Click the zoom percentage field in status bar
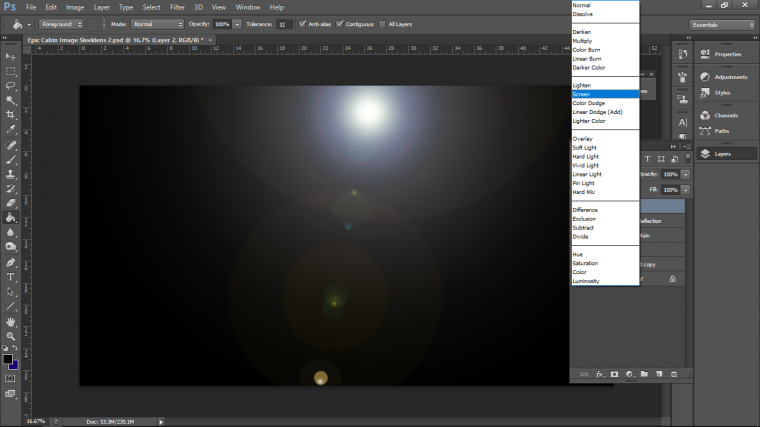 [36, 422]
